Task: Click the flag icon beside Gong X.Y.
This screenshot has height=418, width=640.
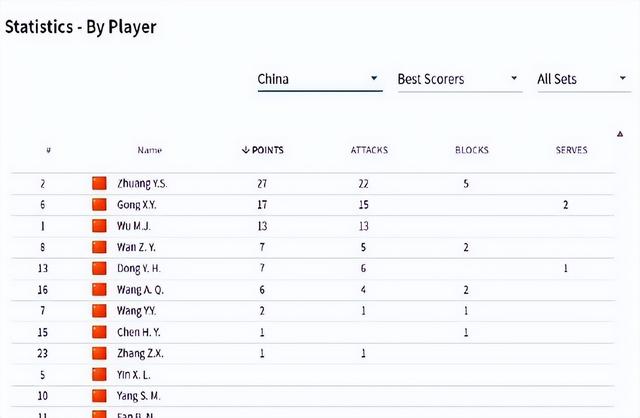Action: [x=99, y=205]
